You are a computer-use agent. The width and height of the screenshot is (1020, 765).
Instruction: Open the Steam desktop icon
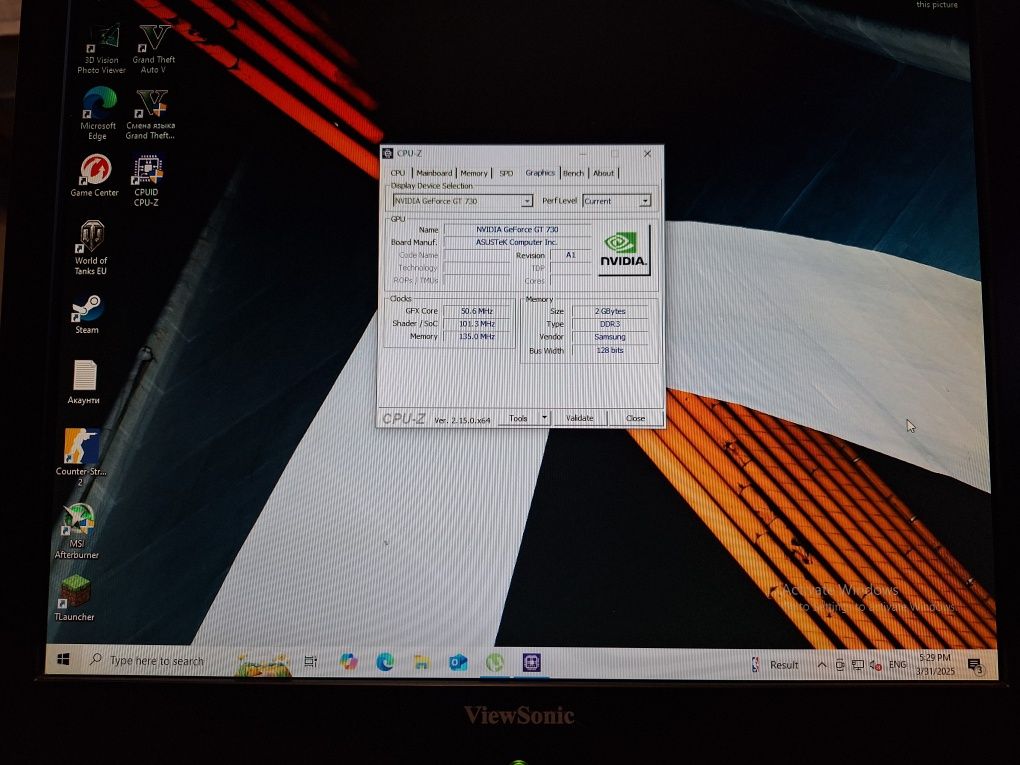(87, 314)
